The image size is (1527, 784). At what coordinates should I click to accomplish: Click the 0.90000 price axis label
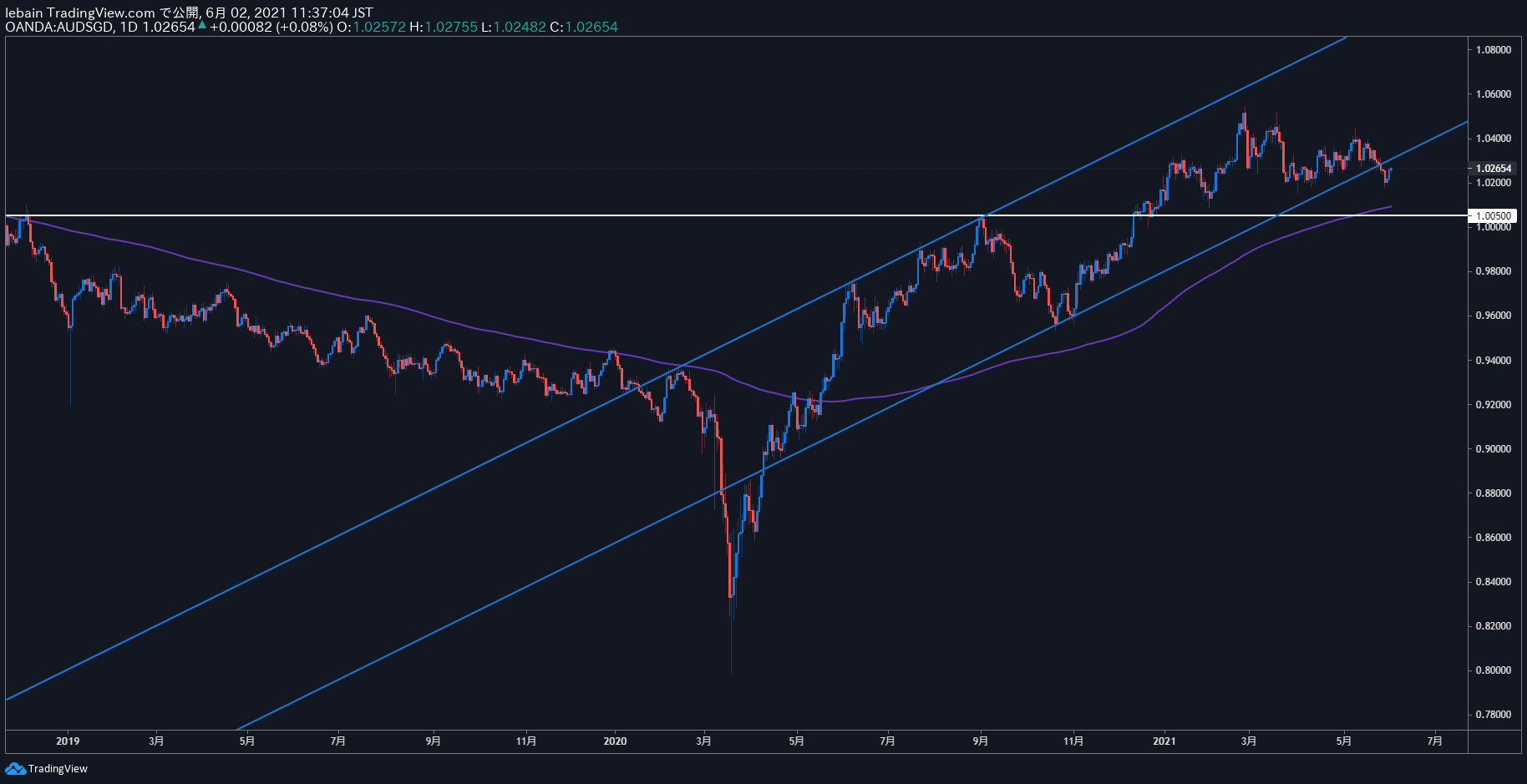click(1493, 449)
